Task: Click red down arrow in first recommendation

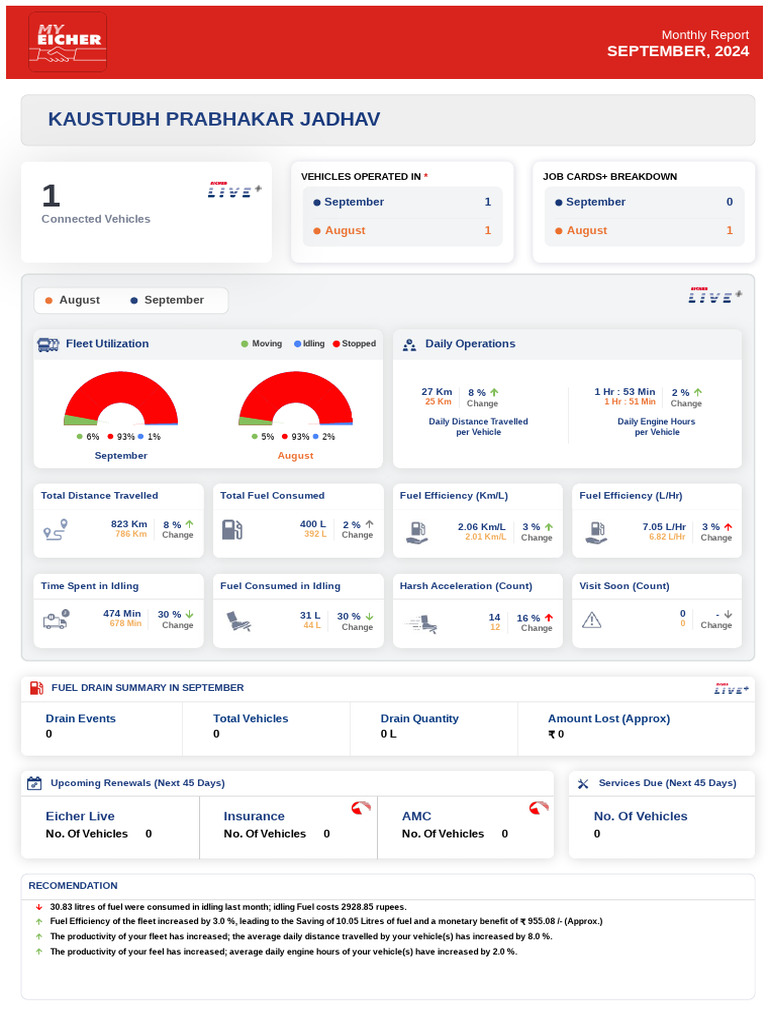Action: click(39, 907)
